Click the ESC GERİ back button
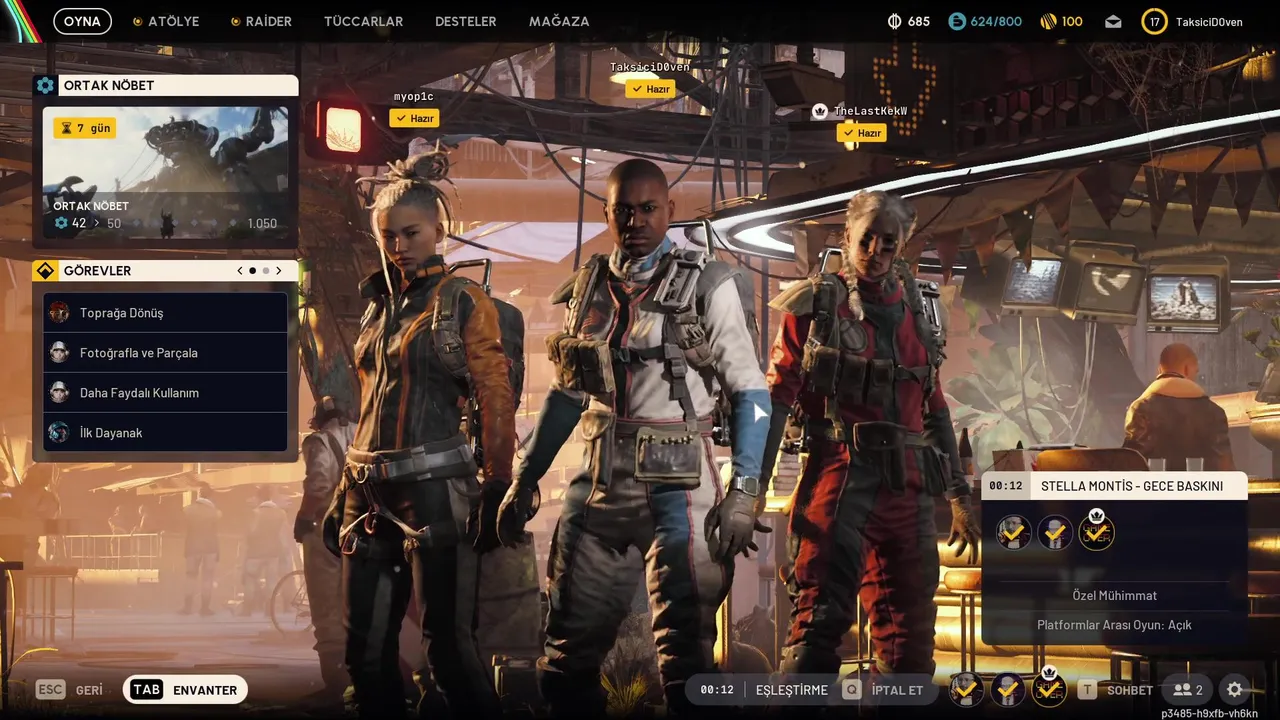The image size is (1280, 720). [70, 690]
